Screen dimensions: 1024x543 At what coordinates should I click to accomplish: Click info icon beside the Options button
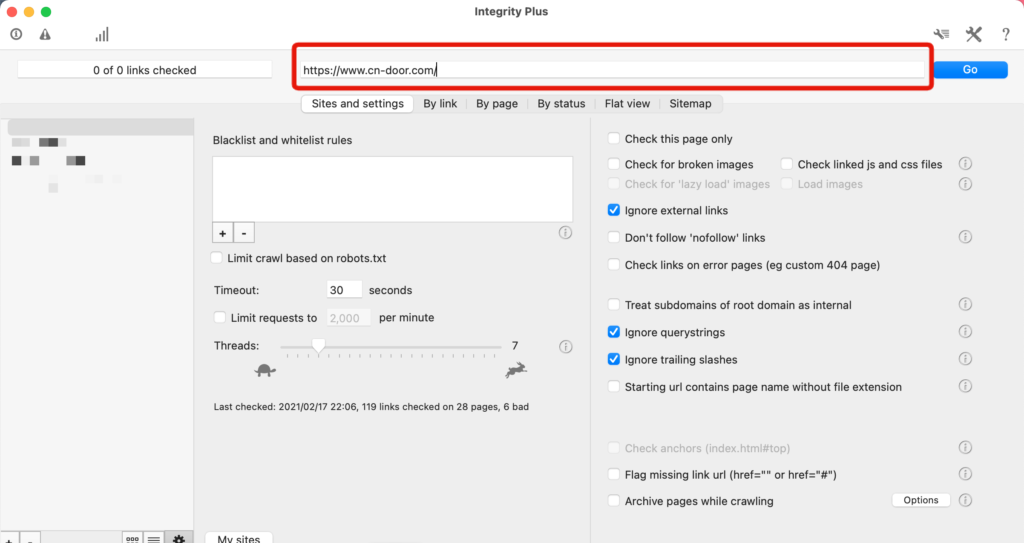coord(965,500)
